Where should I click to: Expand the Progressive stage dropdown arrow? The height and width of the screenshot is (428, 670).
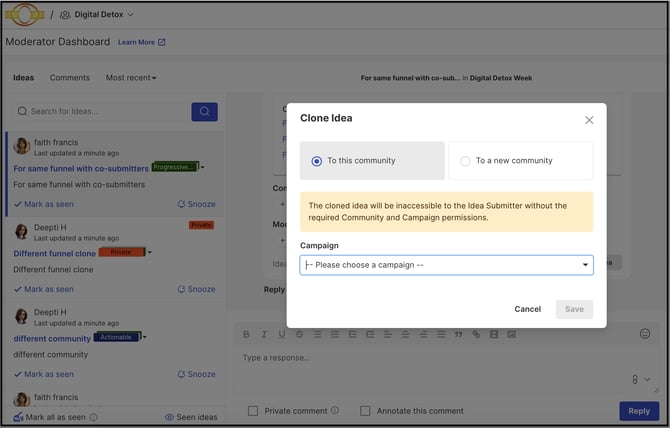click(202, 167)
